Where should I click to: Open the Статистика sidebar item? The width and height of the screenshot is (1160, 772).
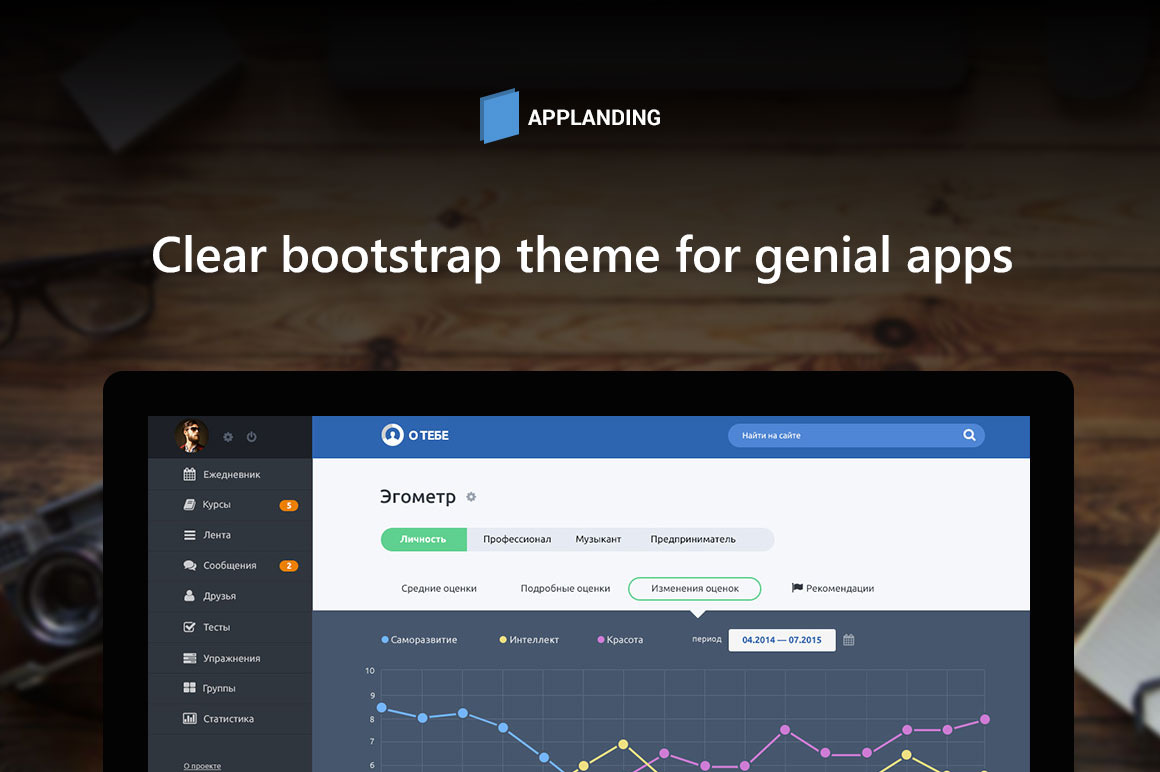pyautogui.click(x=228, y=719)
